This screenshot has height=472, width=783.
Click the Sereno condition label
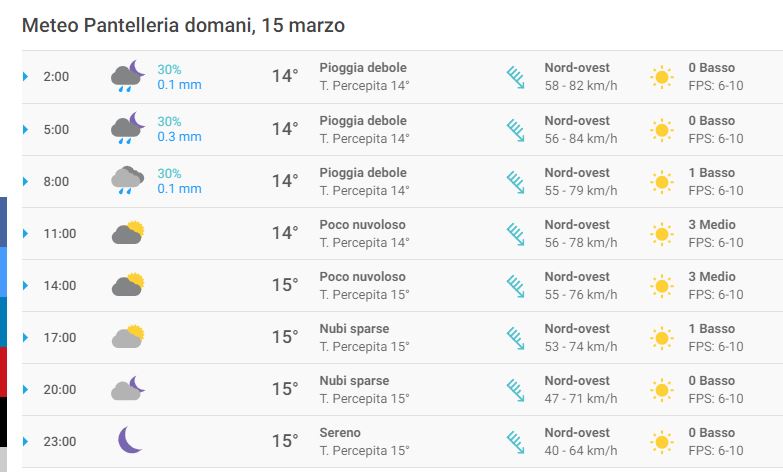(x=340, y=433)
